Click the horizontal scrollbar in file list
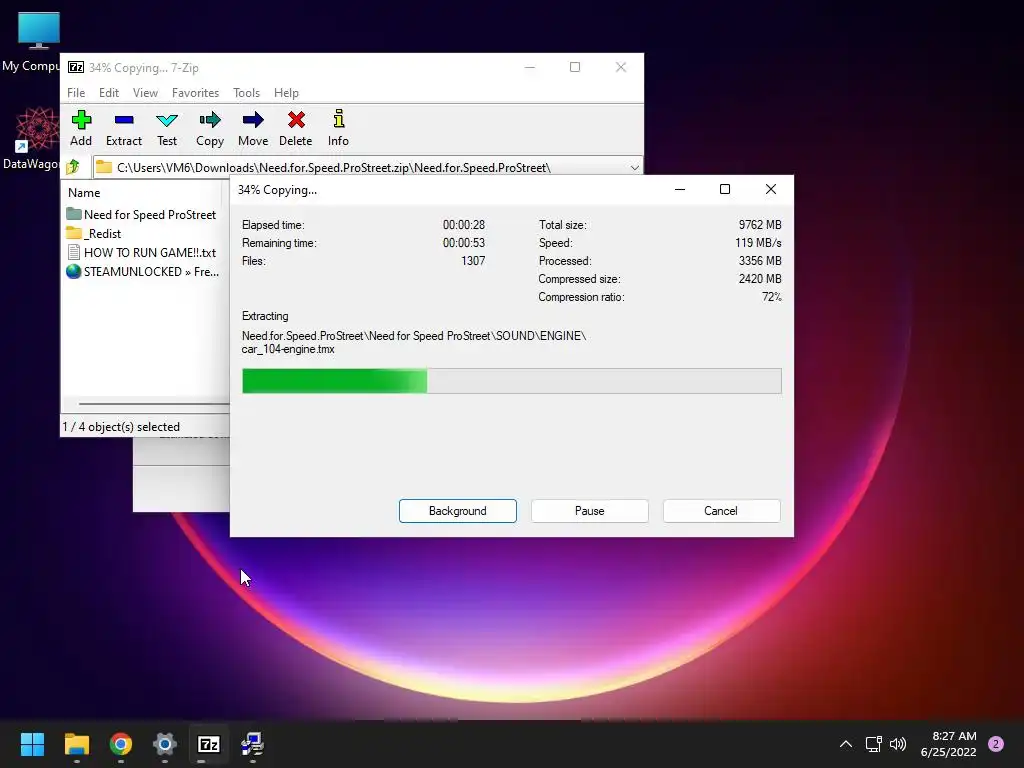Image resolution: width=1024 pixels, height=768 pixels. point(154,404)
